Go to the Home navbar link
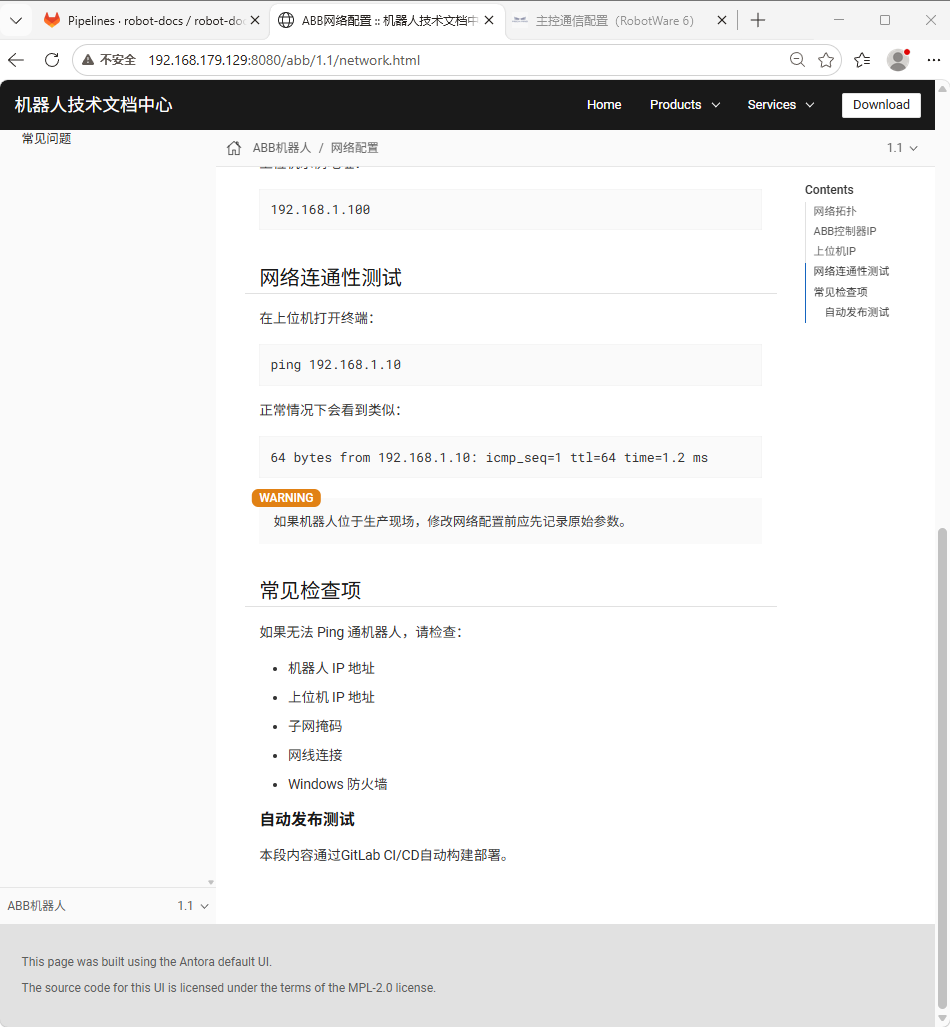Screen dimensions: 950x1027 pyautogui.click(x=603, y=105)
